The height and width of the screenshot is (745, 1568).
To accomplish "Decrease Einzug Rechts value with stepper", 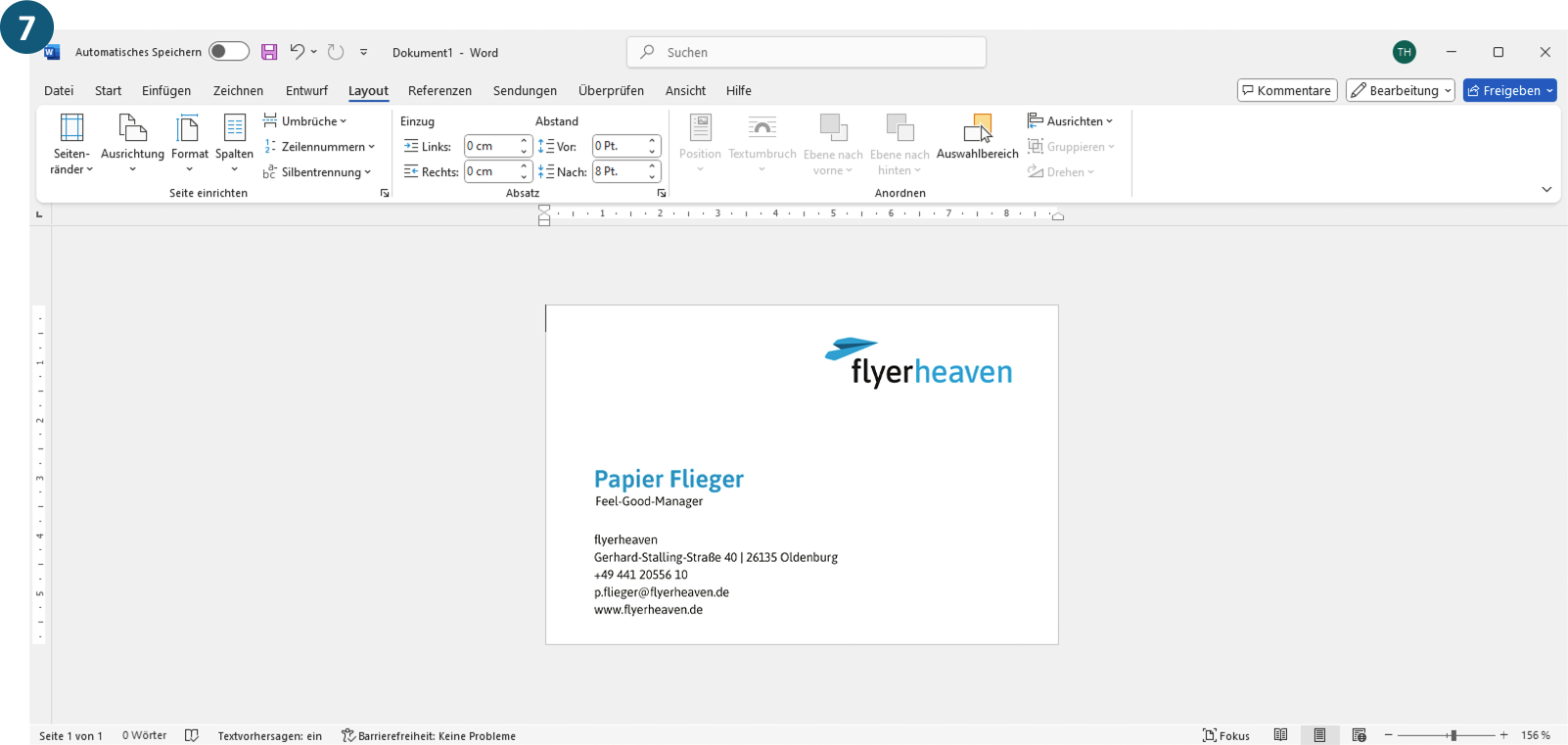I will 525,177.
